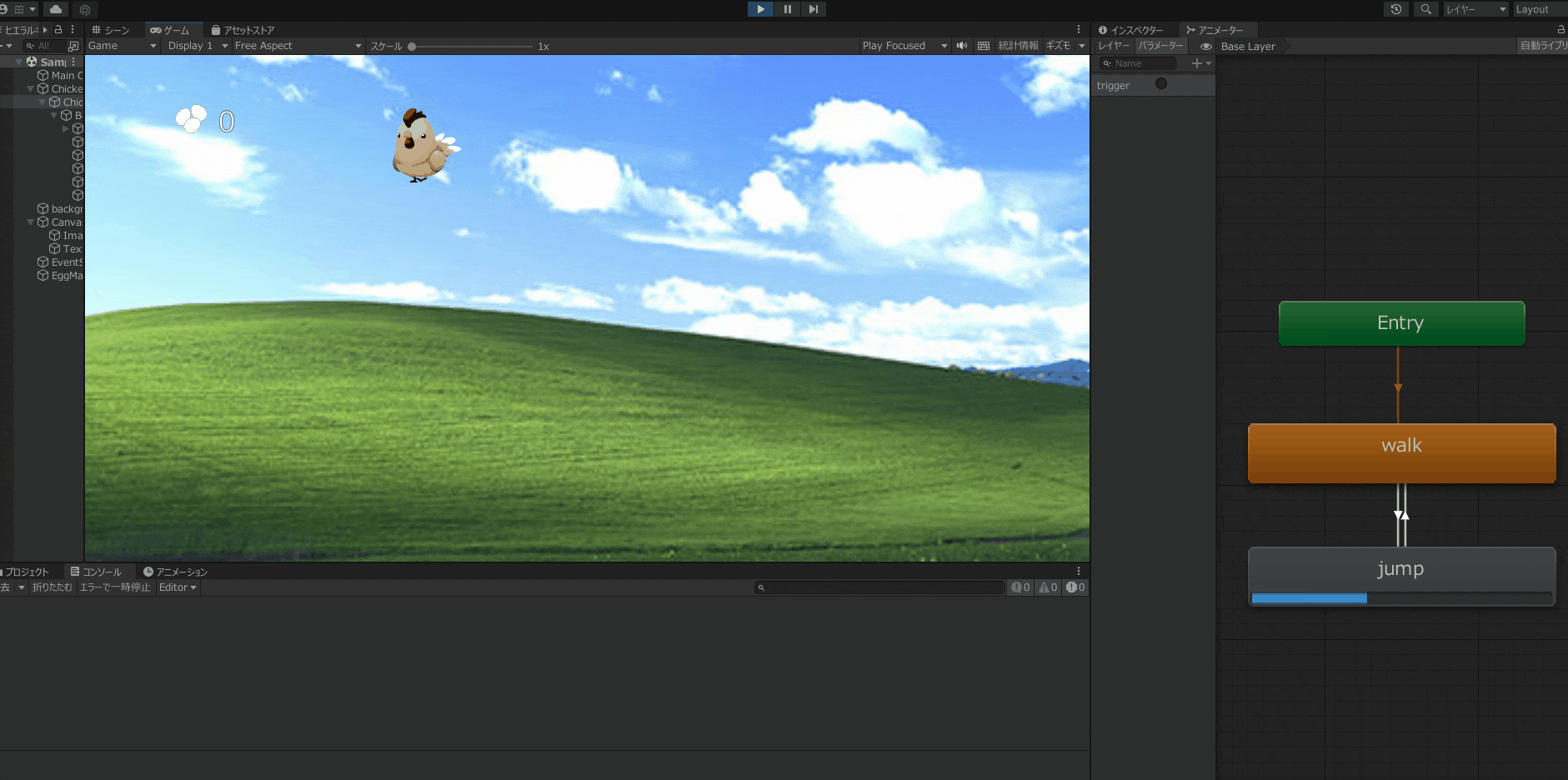Open the cloud services icon

click(x=56, y=9)
